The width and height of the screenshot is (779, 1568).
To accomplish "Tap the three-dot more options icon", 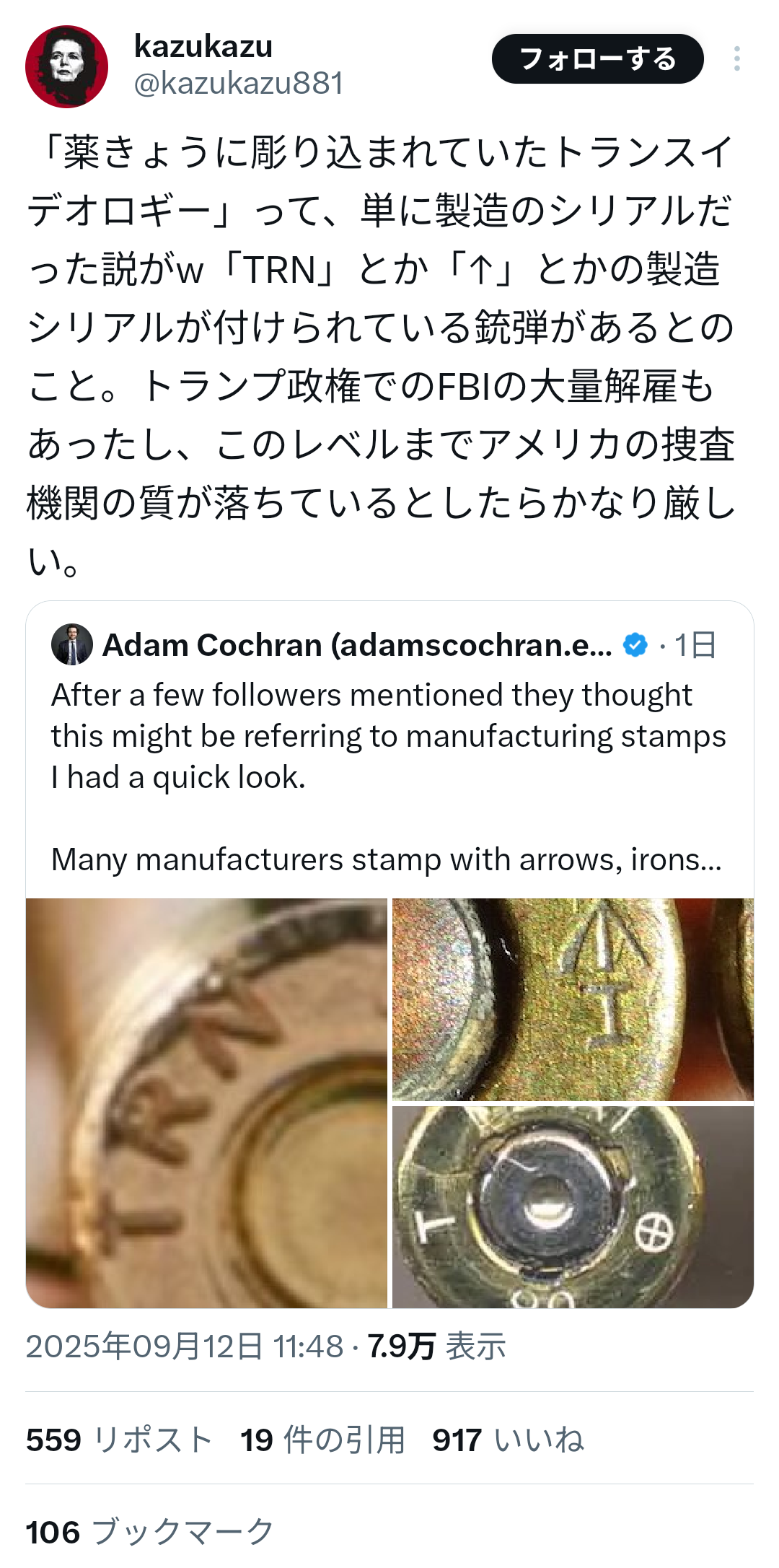I will [x=736, y=58].
